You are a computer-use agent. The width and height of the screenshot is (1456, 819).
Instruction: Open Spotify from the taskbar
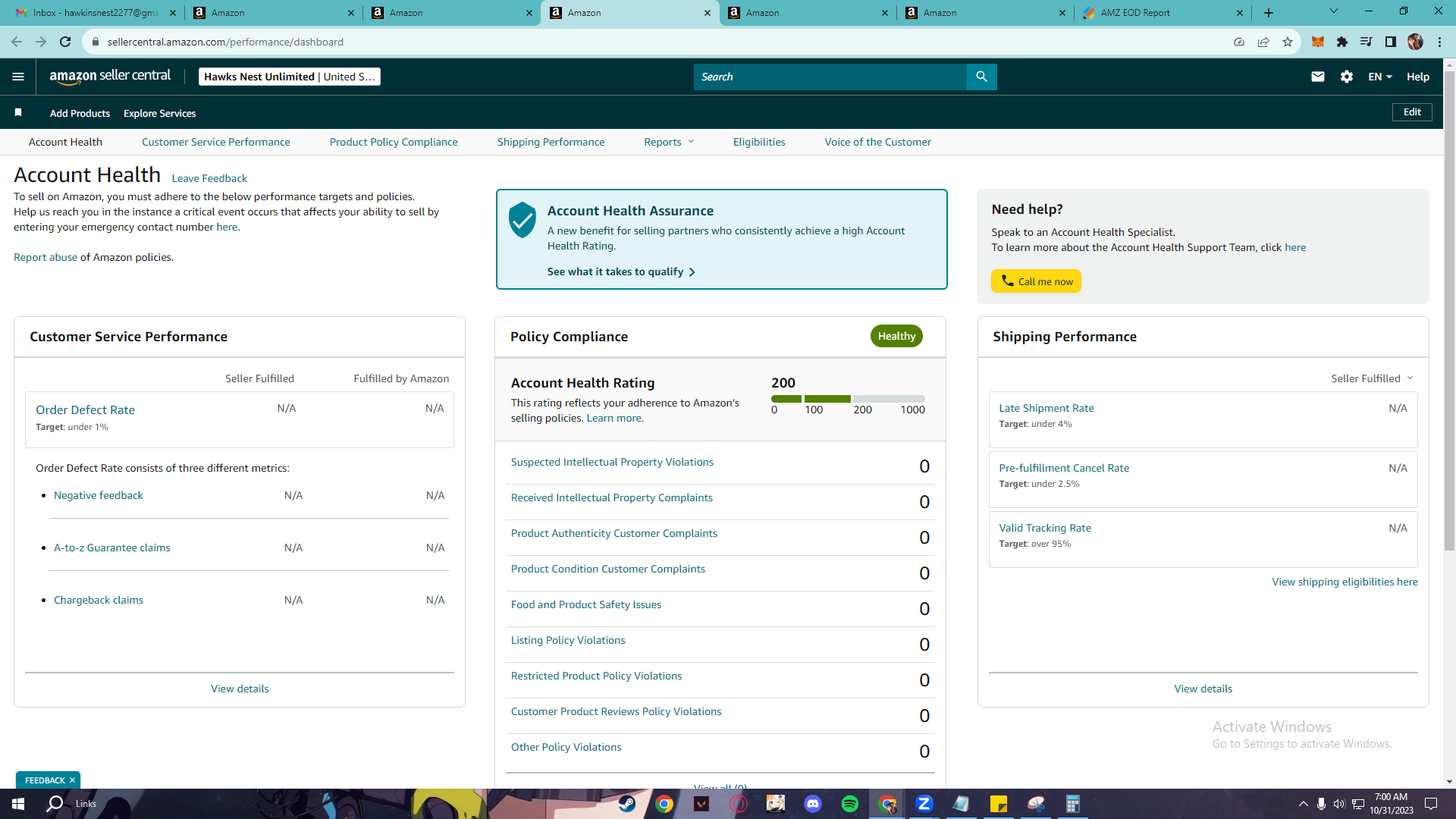850,804
